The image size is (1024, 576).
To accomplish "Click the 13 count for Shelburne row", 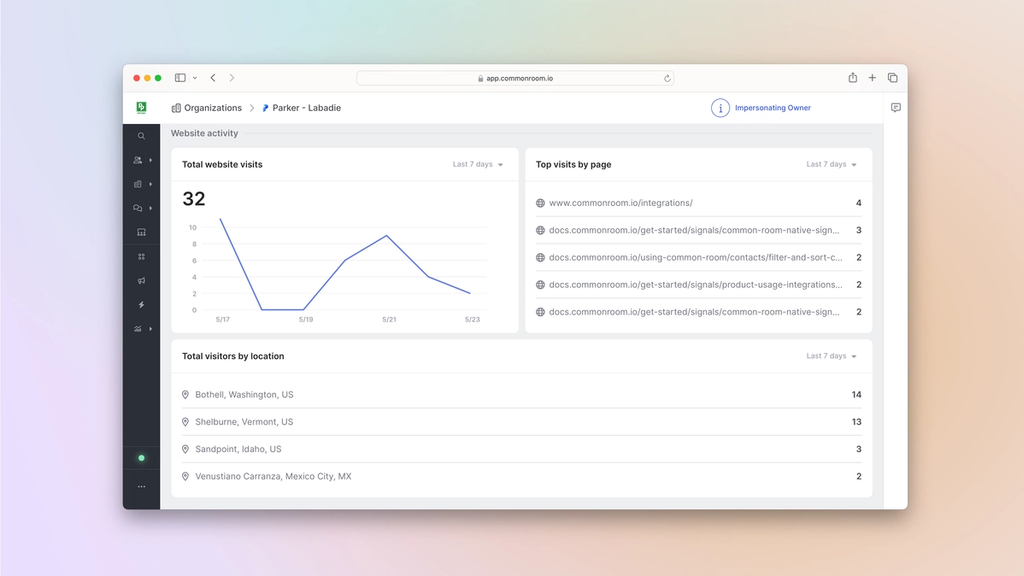I will (856, 422).
